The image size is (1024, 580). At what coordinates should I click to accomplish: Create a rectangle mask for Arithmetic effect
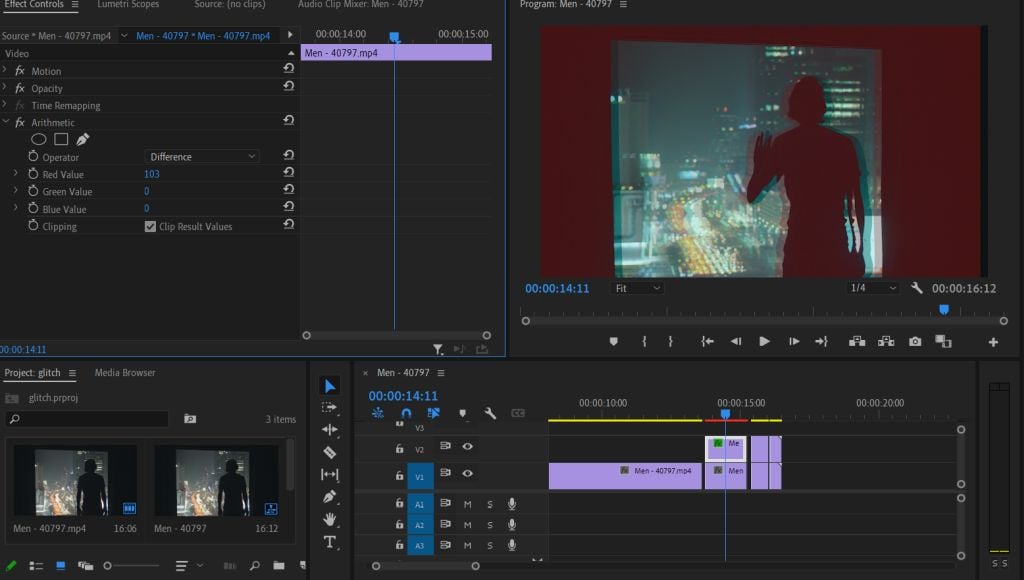click(61, 140)
